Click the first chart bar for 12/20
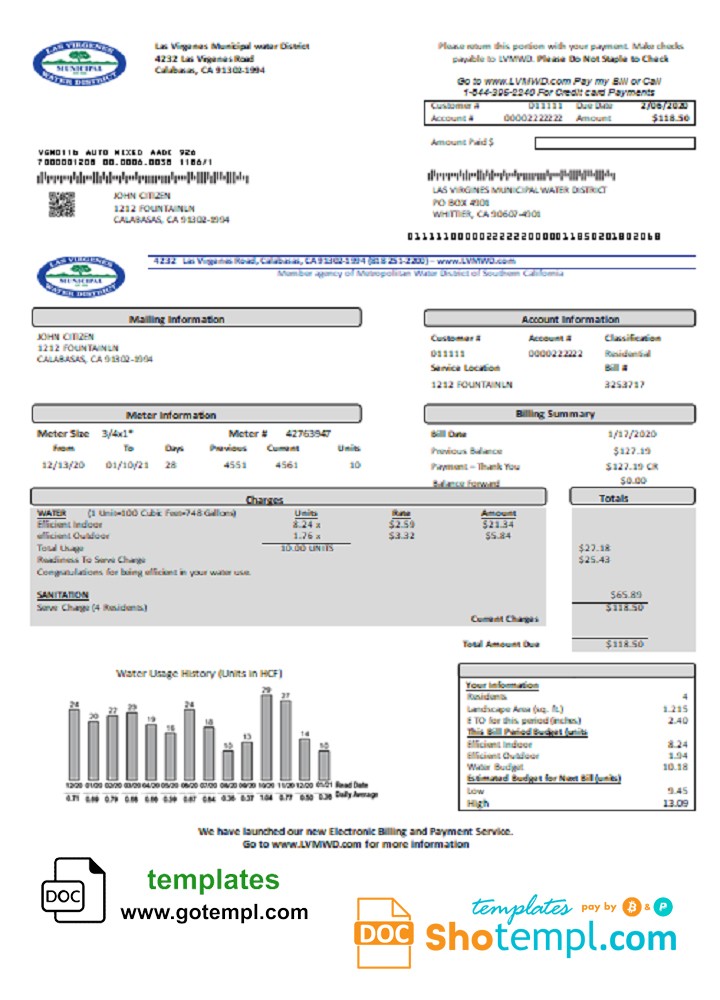 click(74, 745)
